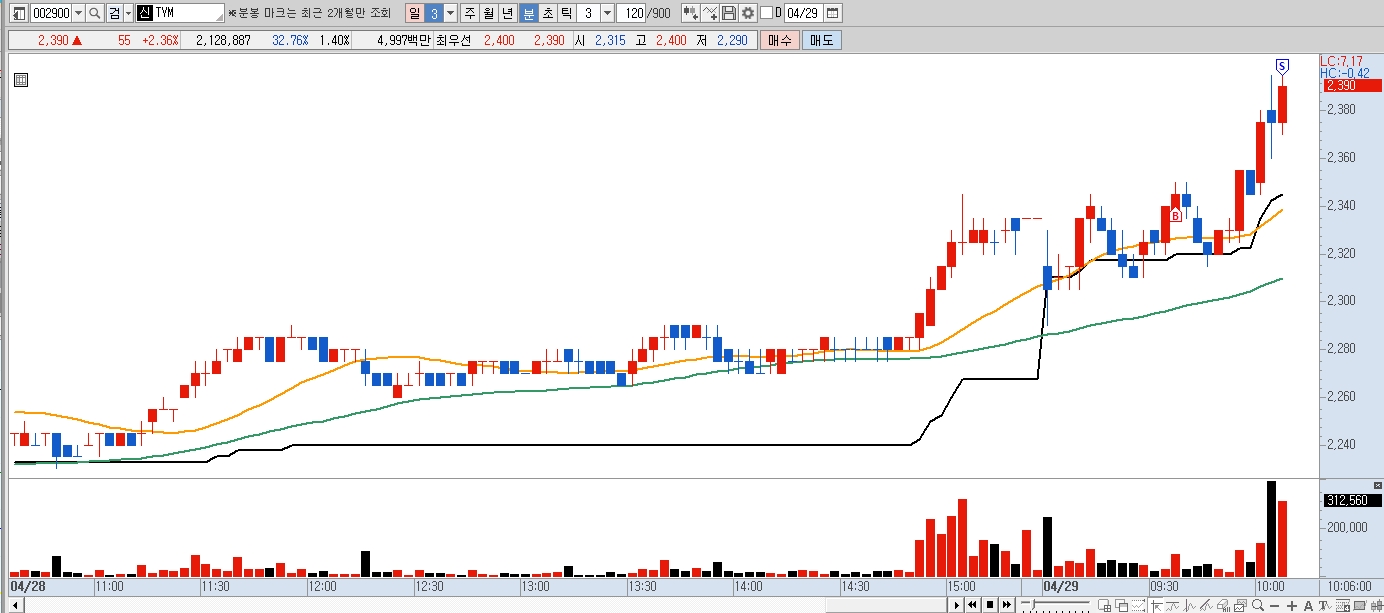Click the grid-window layout icon after the slider

point(1105,604)
